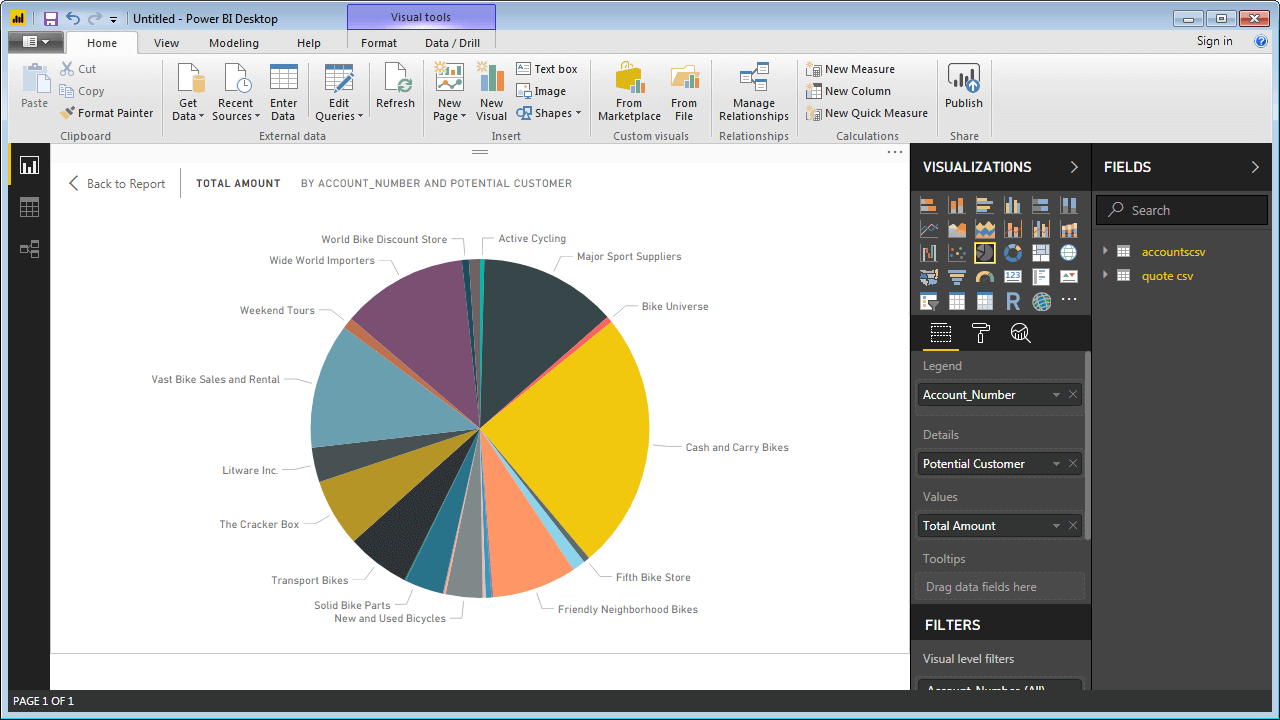This screenshot has width=1280, height=720.
Task: Collapse the Visualizations pane
Action: tap(1074, 167)
